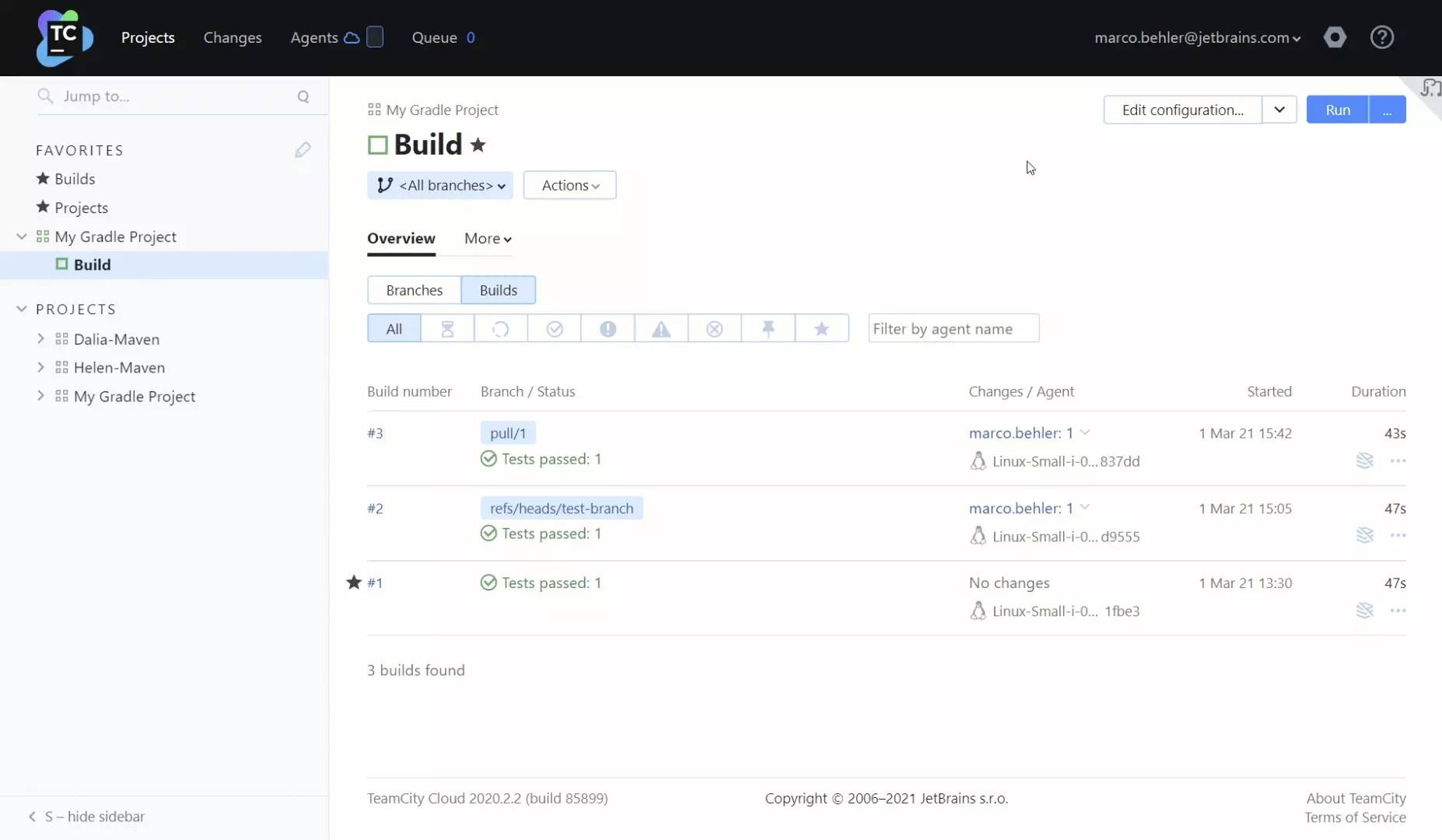Edit favorites with the pencil icon
1442x840 pixels.
click(x=303, y=150)
